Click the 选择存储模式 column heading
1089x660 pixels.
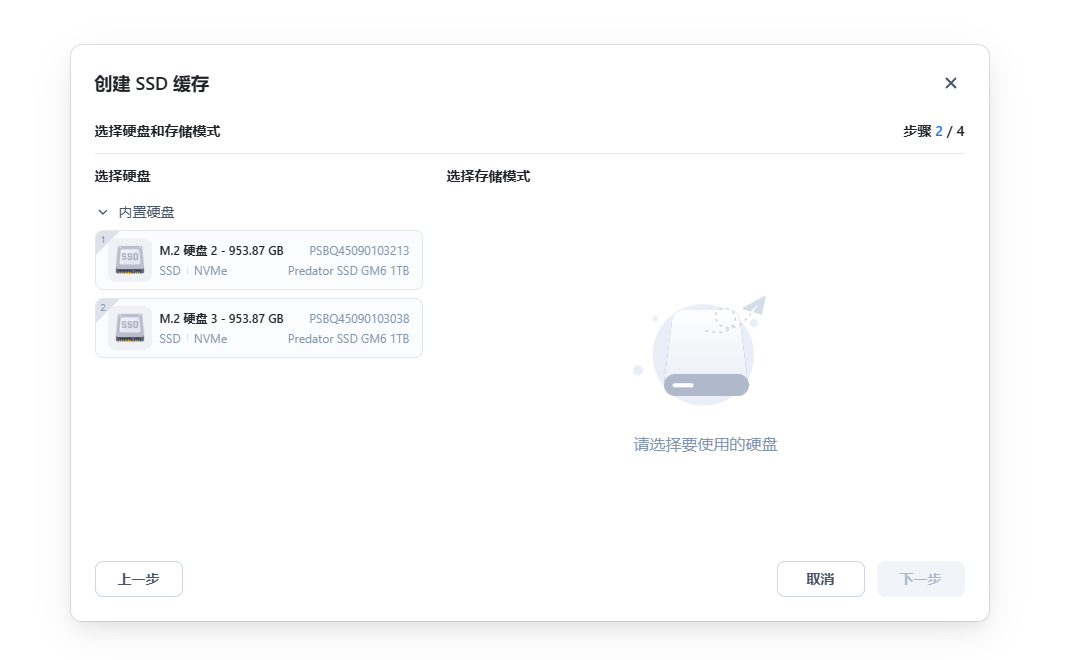pyautogui.click(x=486, y=176)
